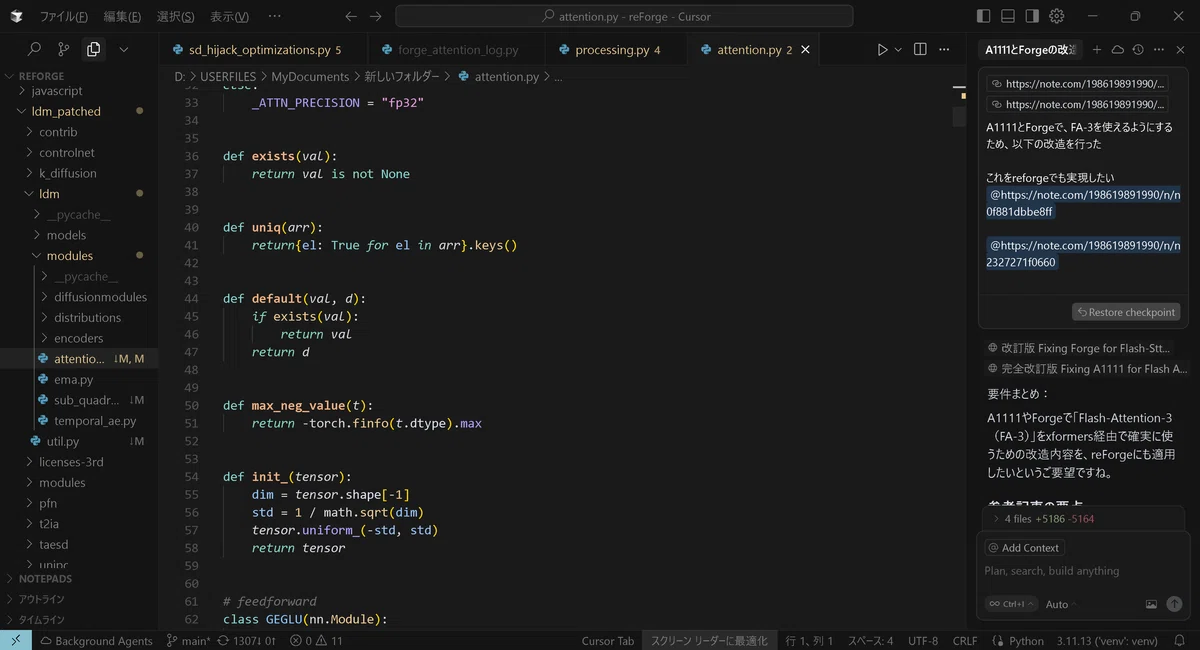1200x650 pixels.
Task: Click the Add Context button
Action: pyautogui.click(x=1024, y=548)
